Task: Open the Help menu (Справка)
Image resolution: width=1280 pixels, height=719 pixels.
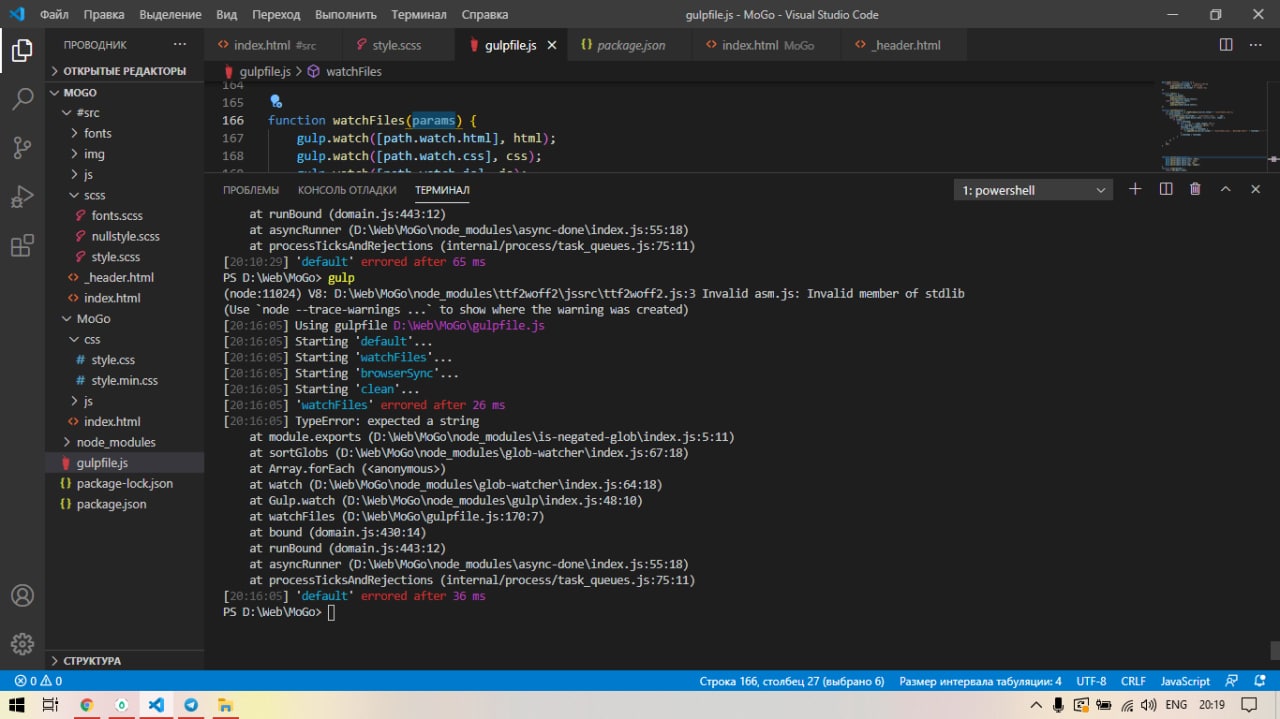Action: (485, 15)
